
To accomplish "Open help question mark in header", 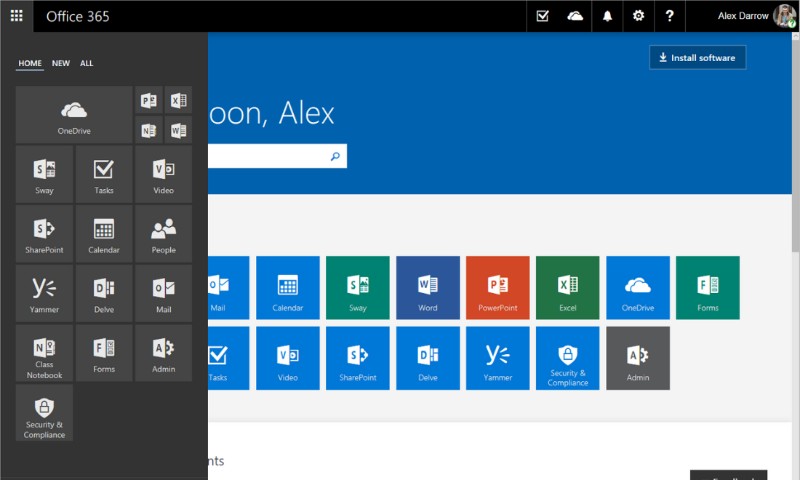I will [x=669, y=16].
